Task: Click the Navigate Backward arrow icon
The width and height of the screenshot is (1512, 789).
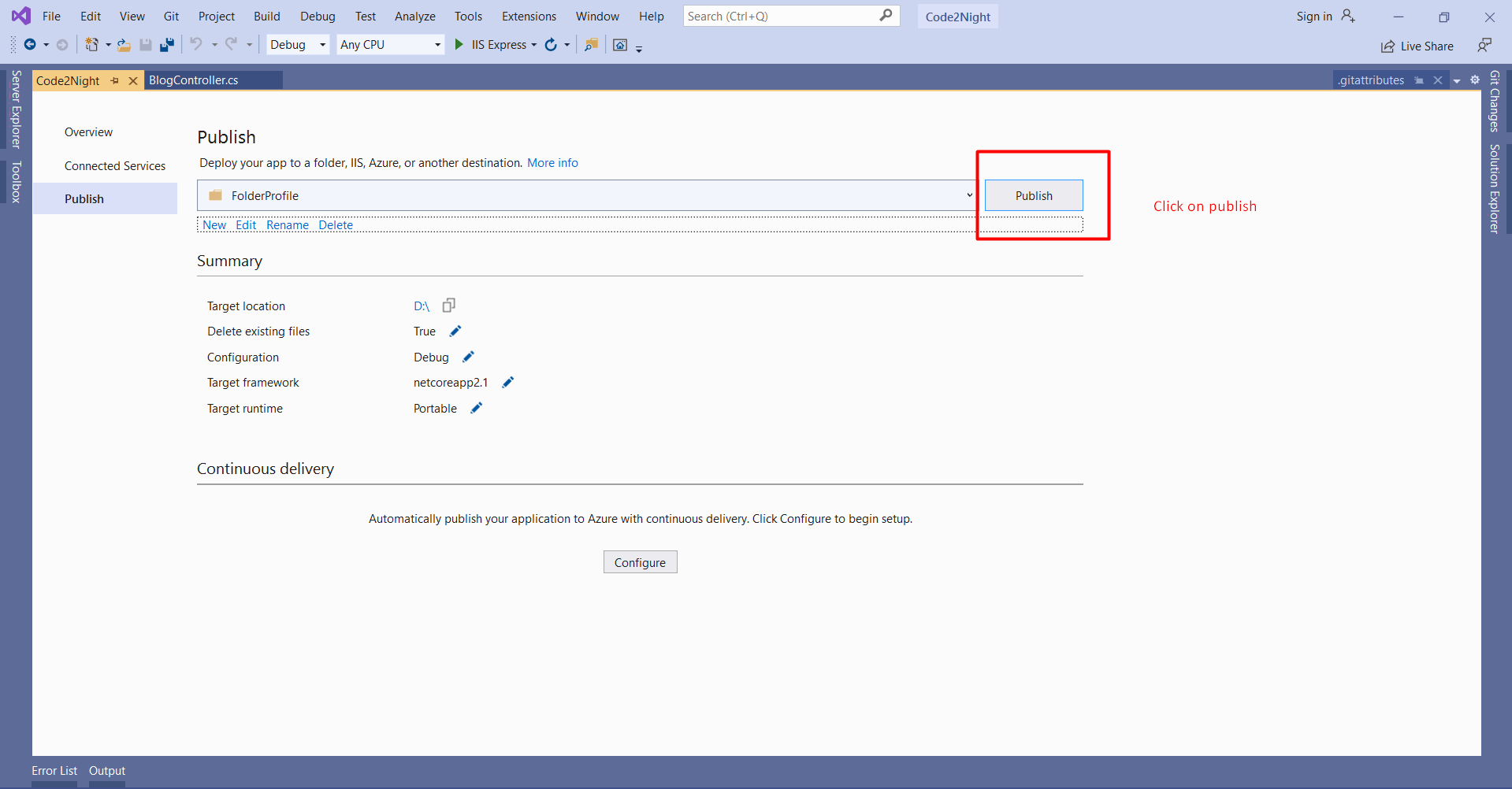Action: 30,45
